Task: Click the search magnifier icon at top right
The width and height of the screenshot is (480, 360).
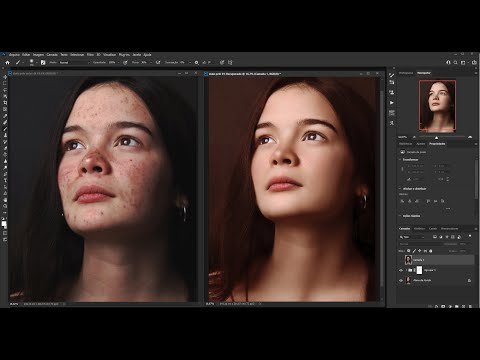Action: (x=455, y=62)
